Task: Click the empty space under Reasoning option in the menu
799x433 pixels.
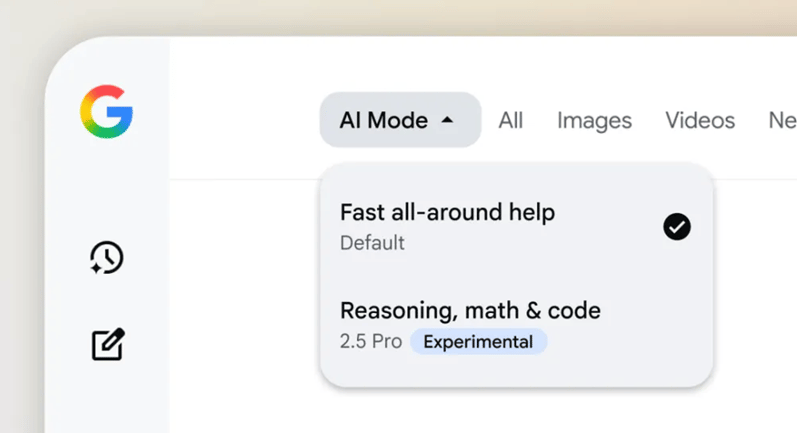Action: [516, 372]
